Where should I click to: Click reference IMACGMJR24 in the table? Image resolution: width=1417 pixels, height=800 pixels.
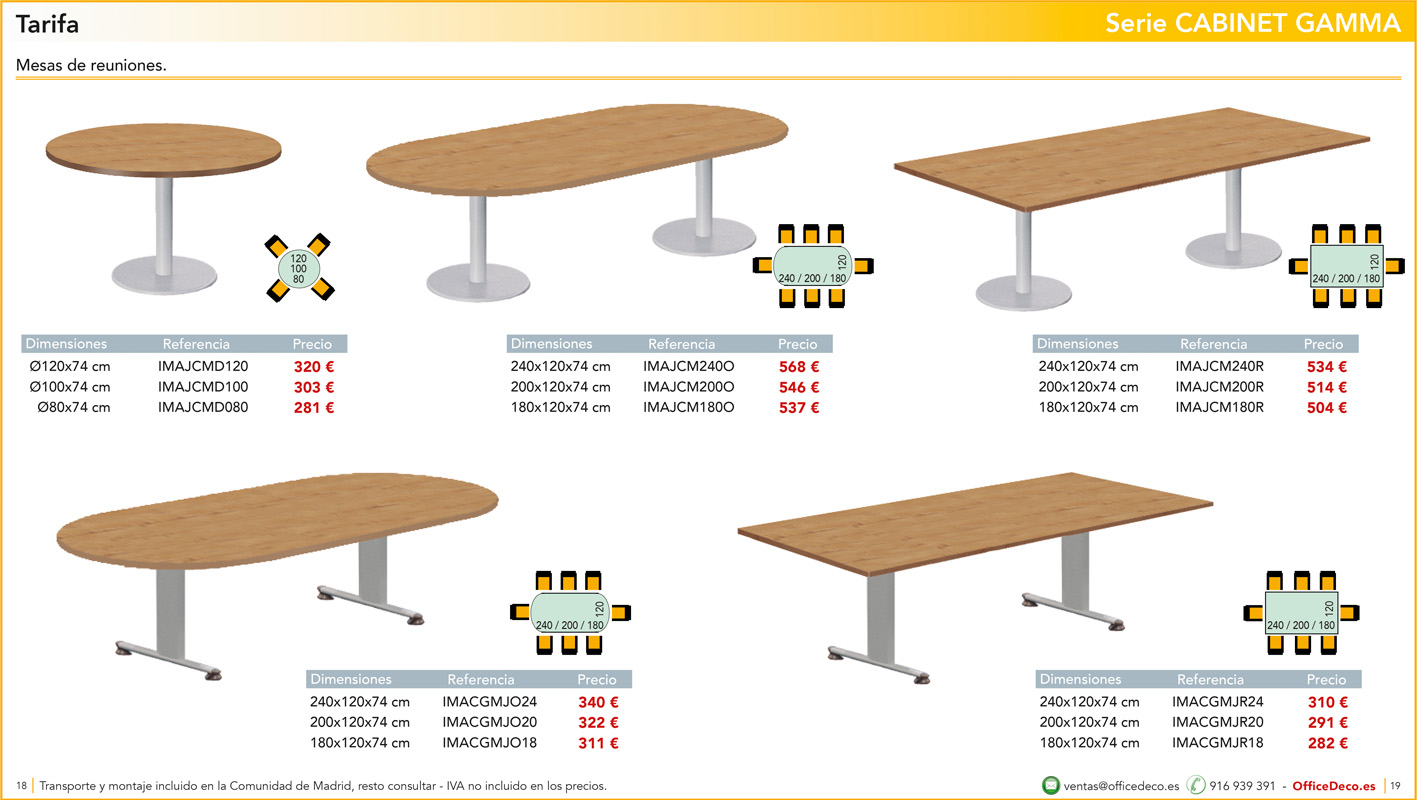click(x=1218, y=702)
